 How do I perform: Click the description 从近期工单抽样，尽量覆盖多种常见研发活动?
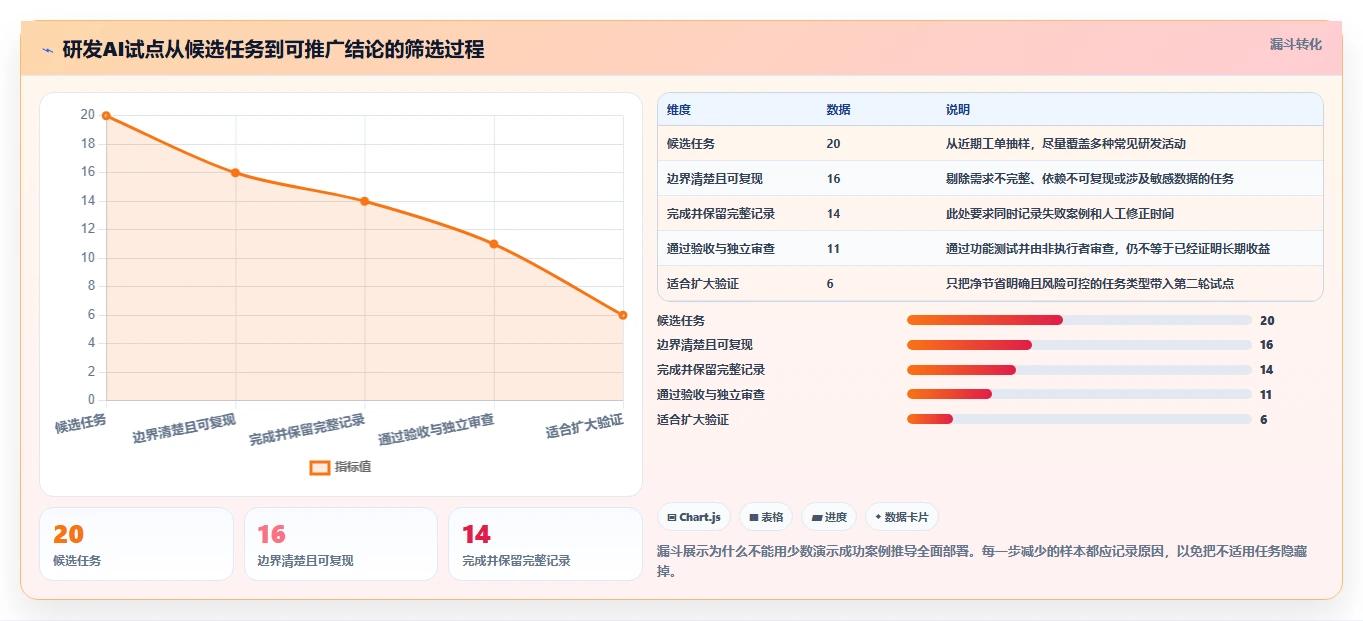(x=1066, y=144)
